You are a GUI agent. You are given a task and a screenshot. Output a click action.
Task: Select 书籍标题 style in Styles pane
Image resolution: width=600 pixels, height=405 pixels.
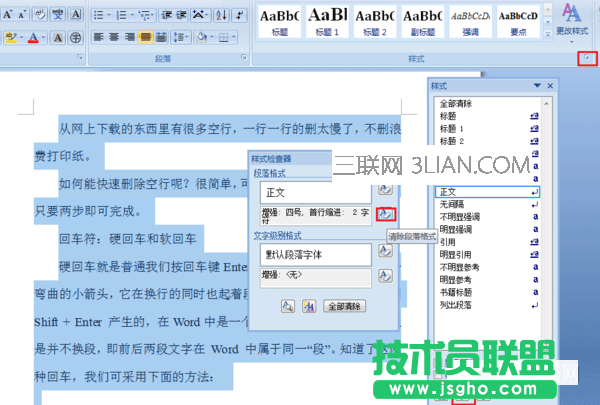[x=488, y=292]
